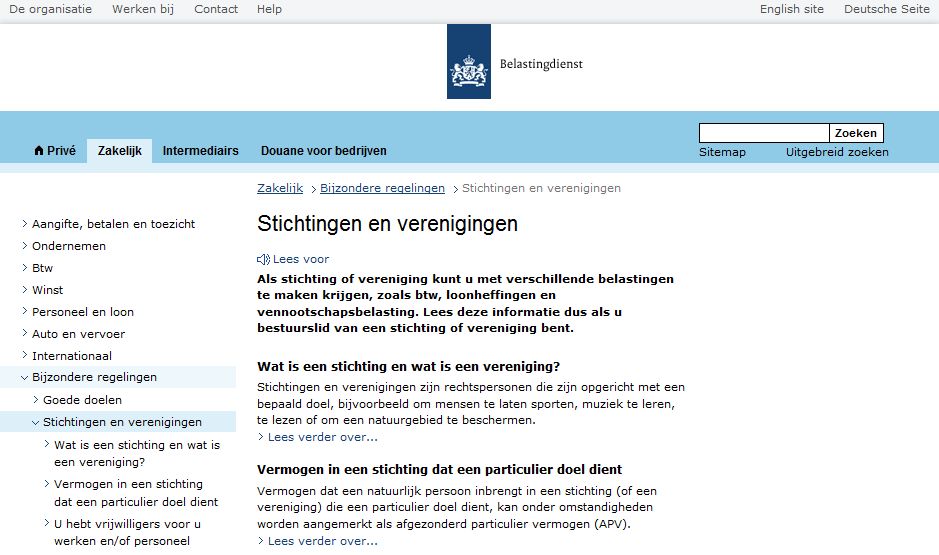This screenshot has height=555, width=939.
Task: Select the Intermediairs tab
Action: coord(201,151)
